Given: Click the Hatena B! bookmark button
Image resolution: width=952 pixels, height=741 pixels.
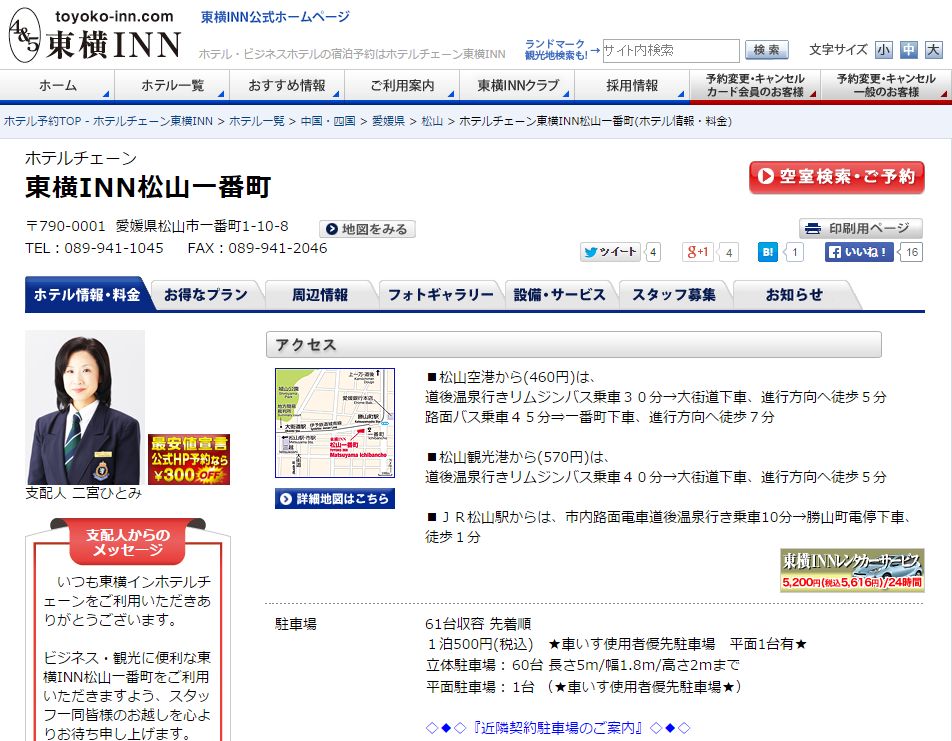Looking at the screenshot, I should [767, 252].
